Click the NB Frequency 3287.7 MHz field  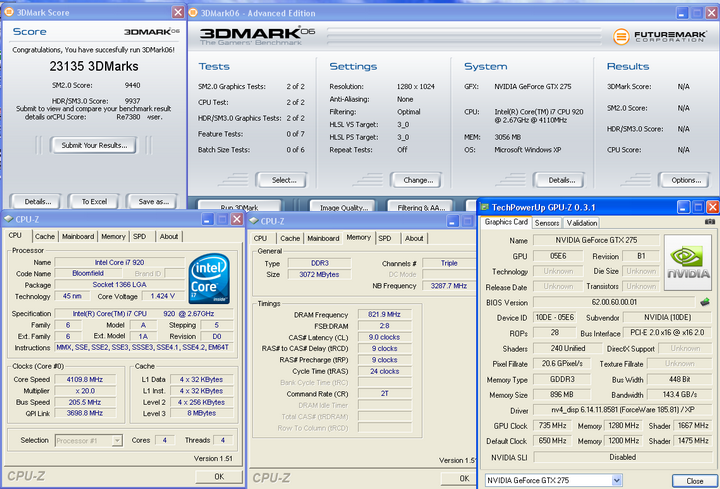[449, 286]
